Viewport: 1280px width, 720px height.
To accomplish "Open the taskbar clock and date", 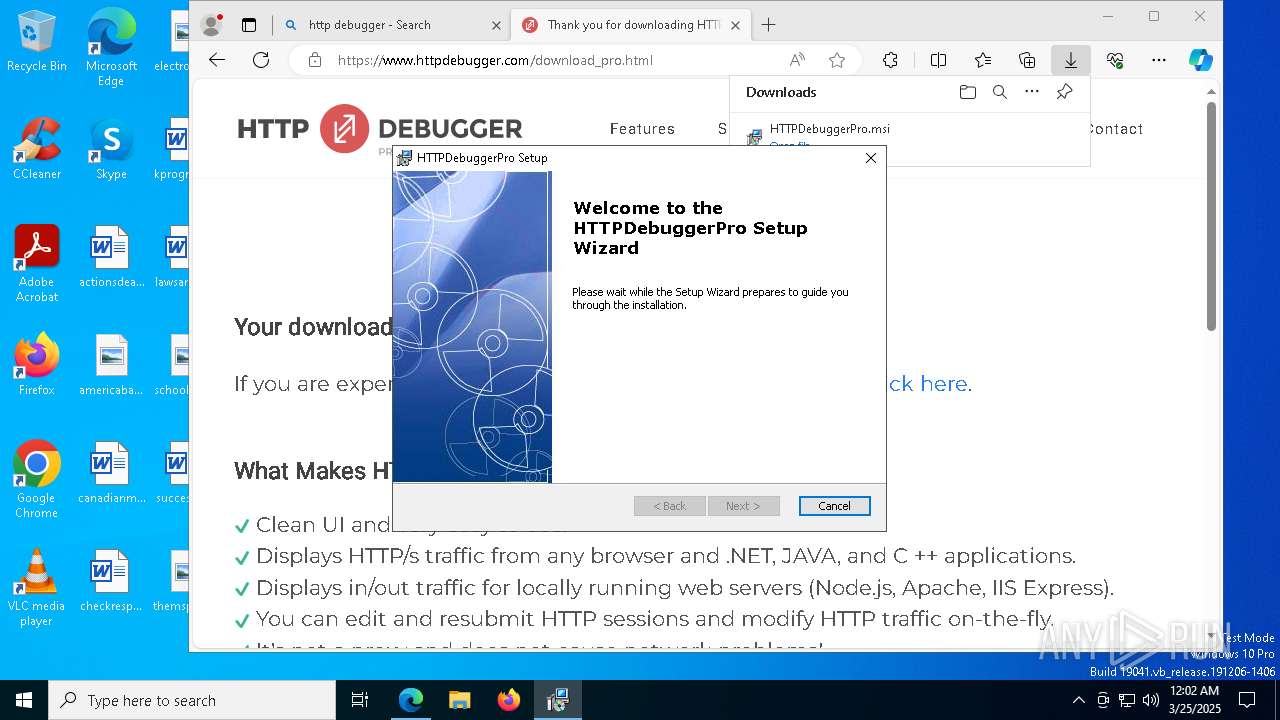I will point(1194,700).
